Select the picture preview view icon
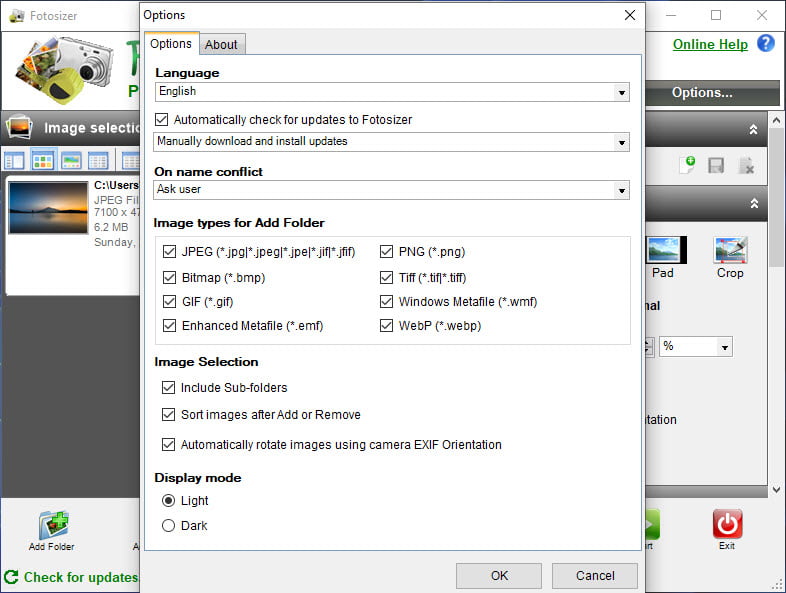Image resolution: width=786 pixels, height=593 pixels. tap(71, 161)
